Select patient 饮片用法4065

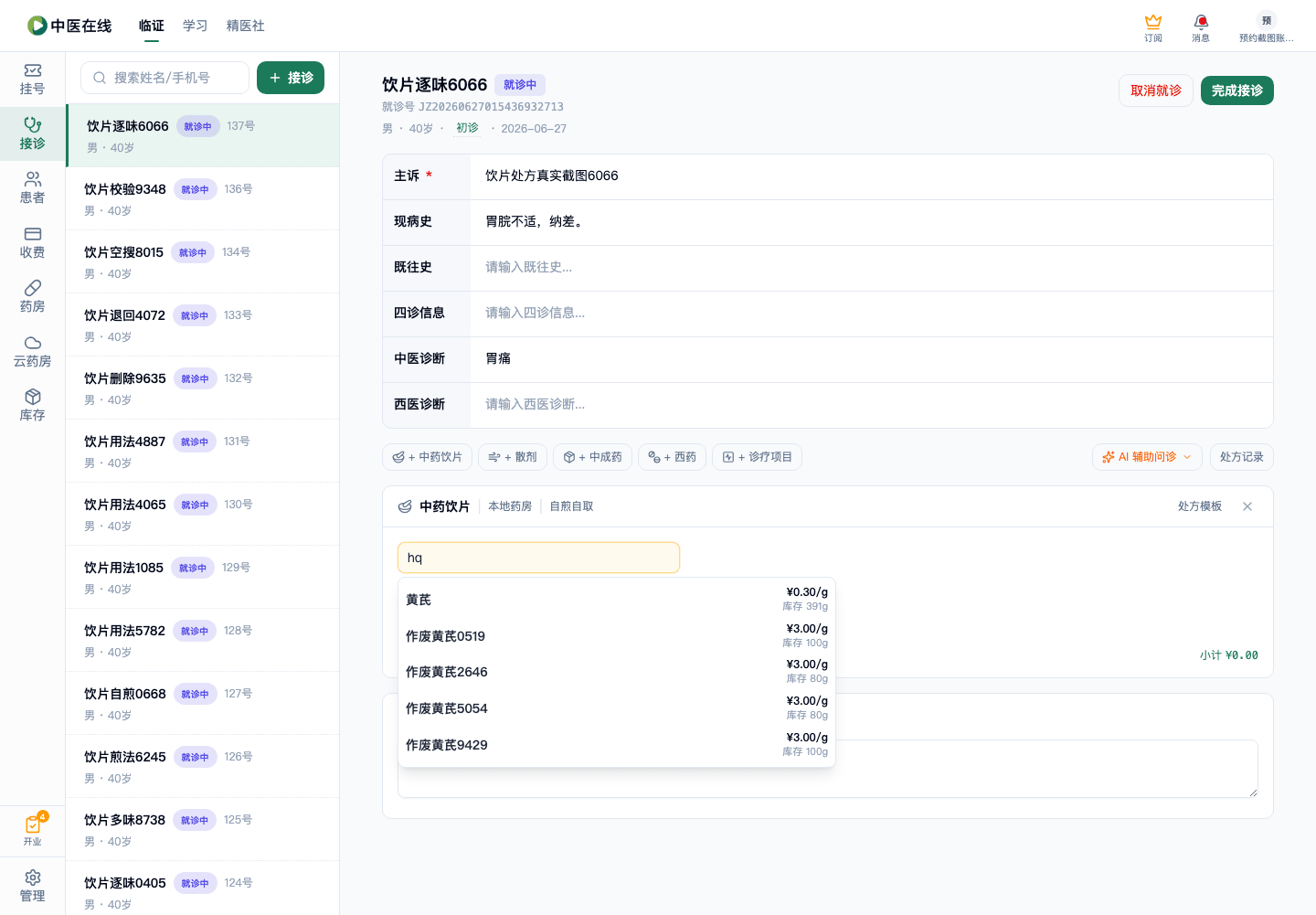pyautogui.click(x=202, y=514)
